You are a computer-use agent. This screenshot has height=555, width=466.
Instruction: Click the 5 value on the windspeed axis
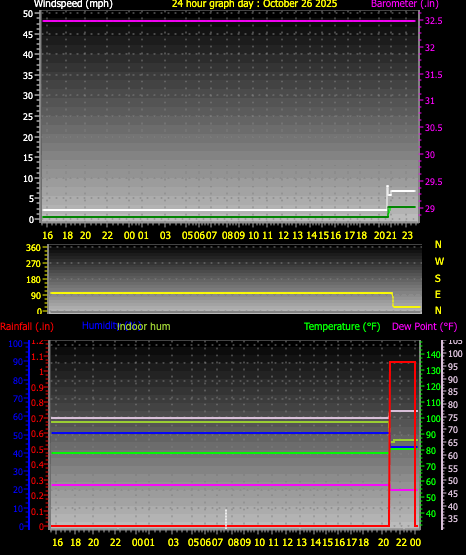31,199
